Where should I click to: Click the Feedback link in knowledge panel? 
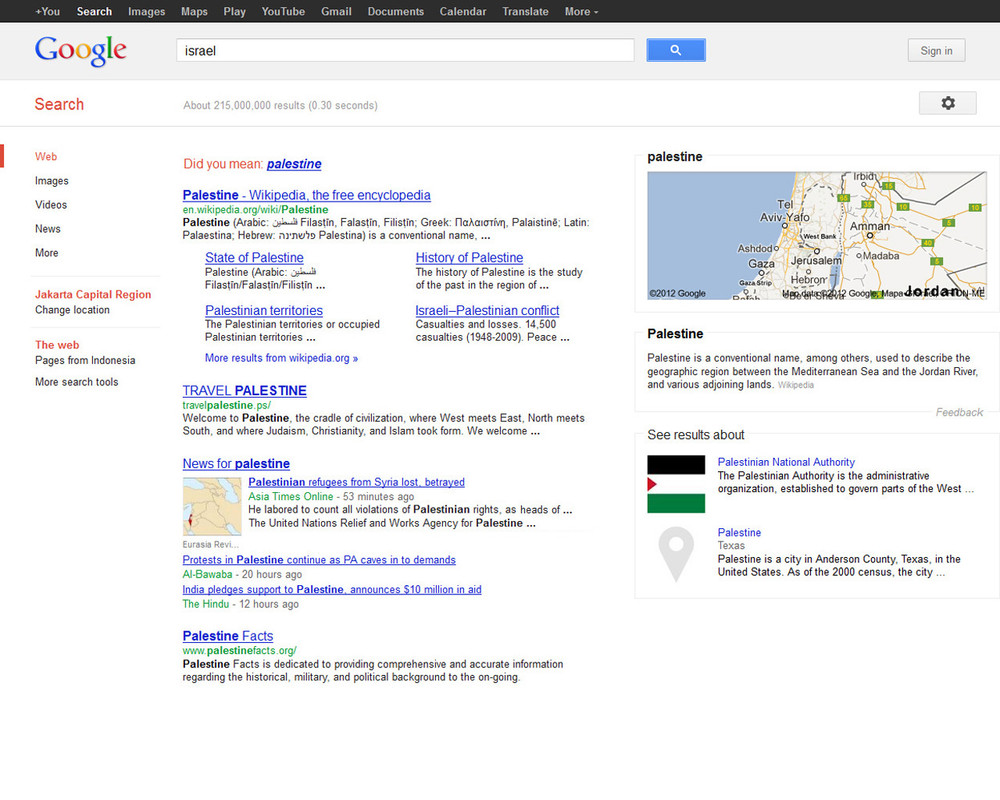pyautogui.click(x=959, y=412)
